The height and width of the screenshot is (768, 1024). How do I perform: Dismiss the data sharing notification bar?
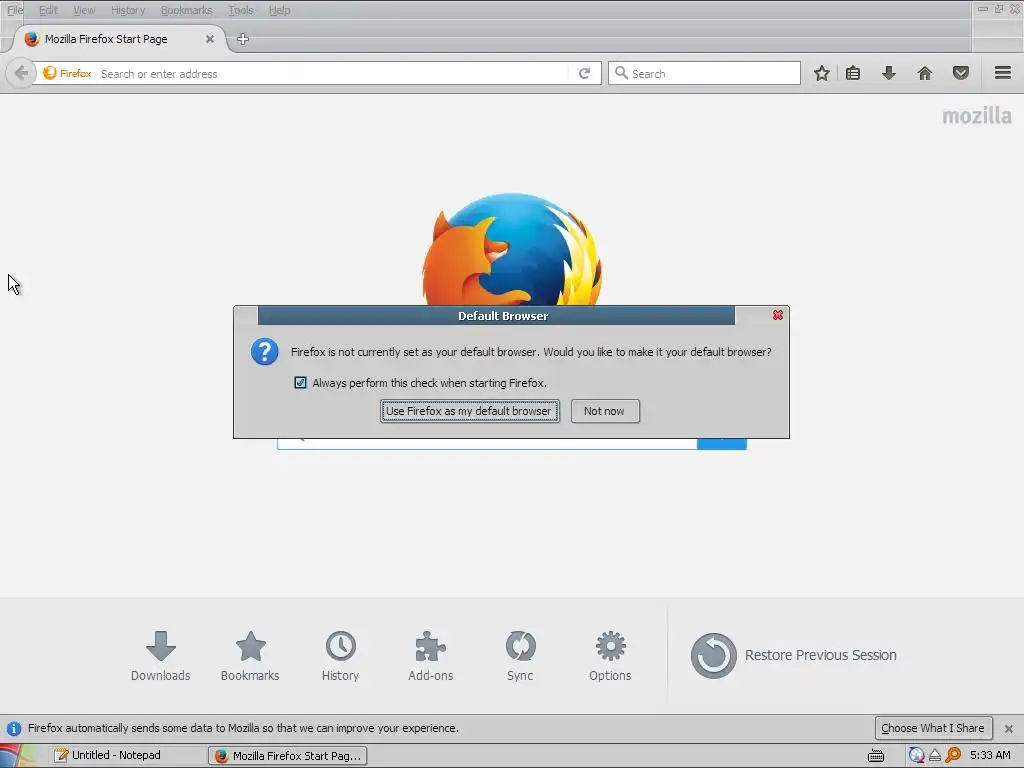point(1008,729)
